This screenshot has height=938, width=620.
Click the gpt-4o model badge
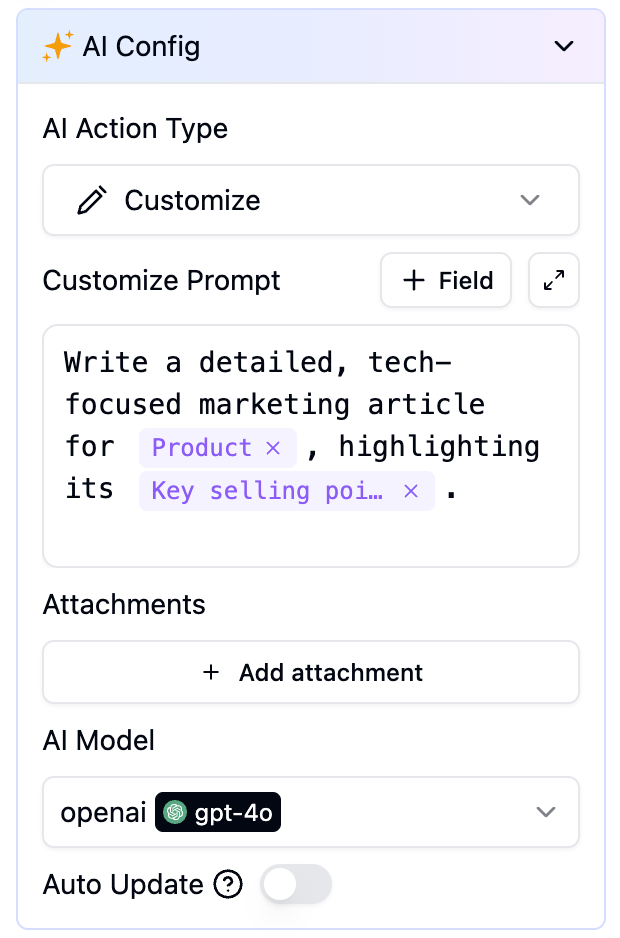[x=218, y=812]
